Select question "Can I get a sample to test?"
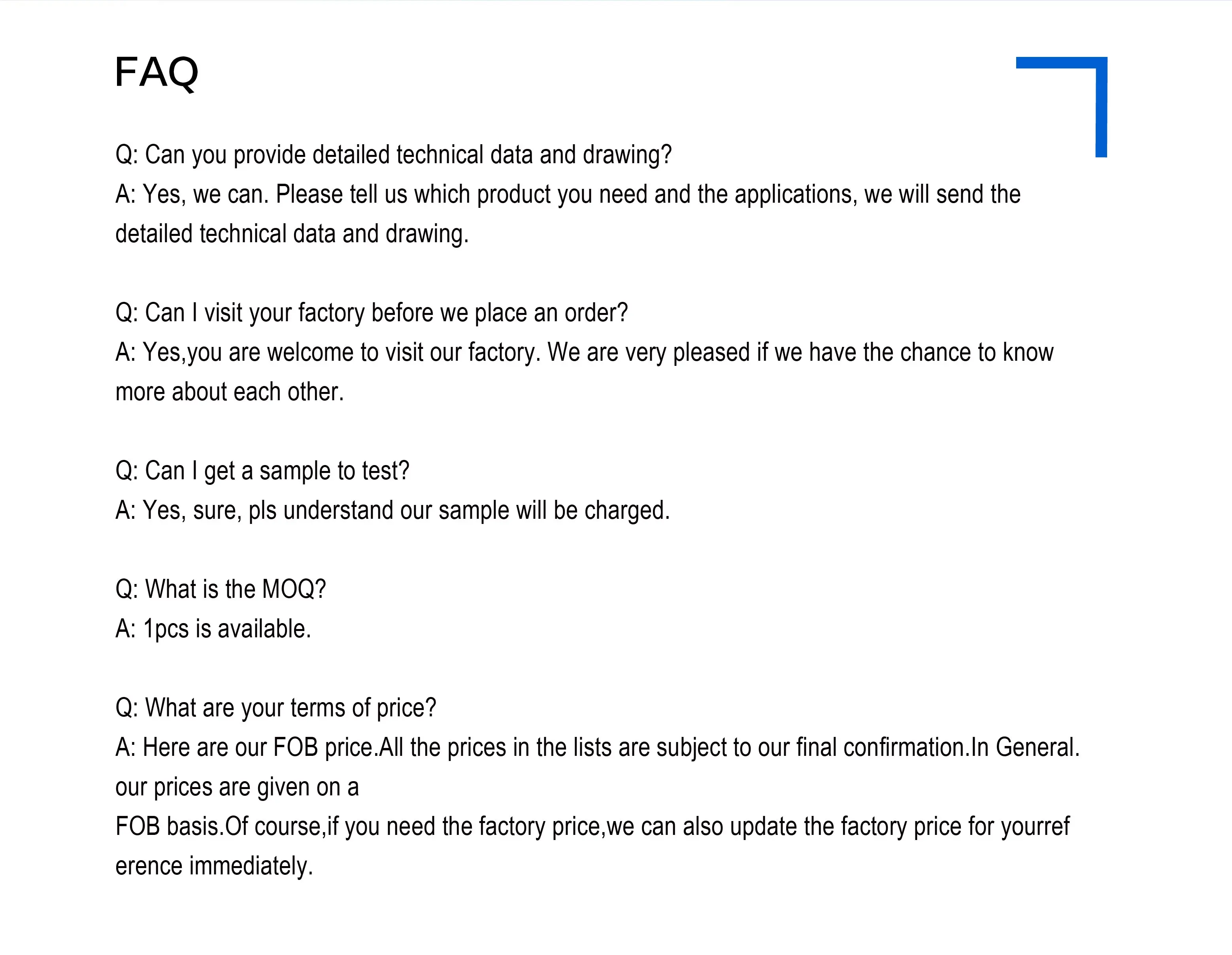The height and width of the screenshot is (955, 1232). [x=262, y=471]
